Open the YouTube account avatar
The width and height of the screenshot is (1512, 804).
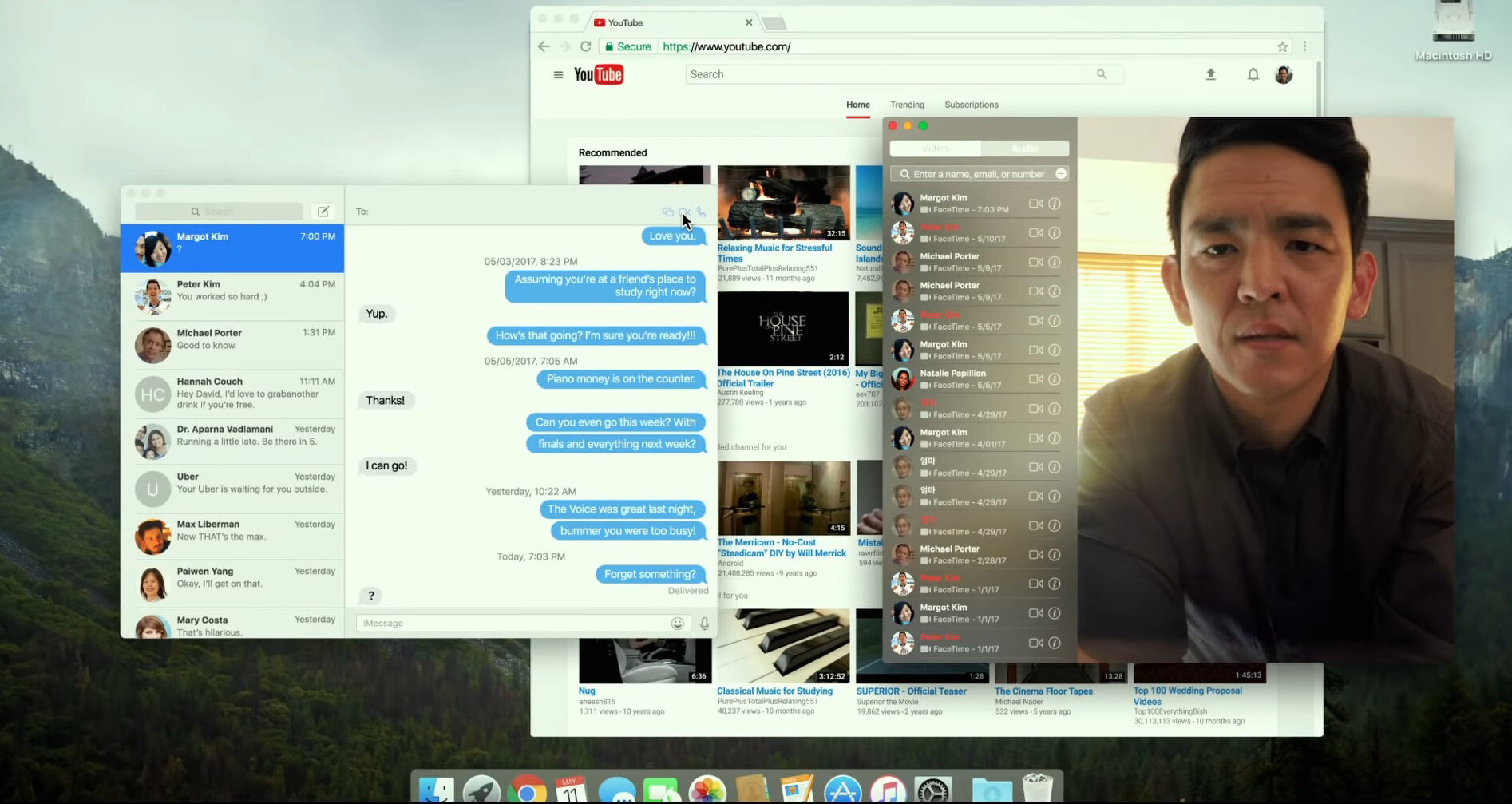1284,74
